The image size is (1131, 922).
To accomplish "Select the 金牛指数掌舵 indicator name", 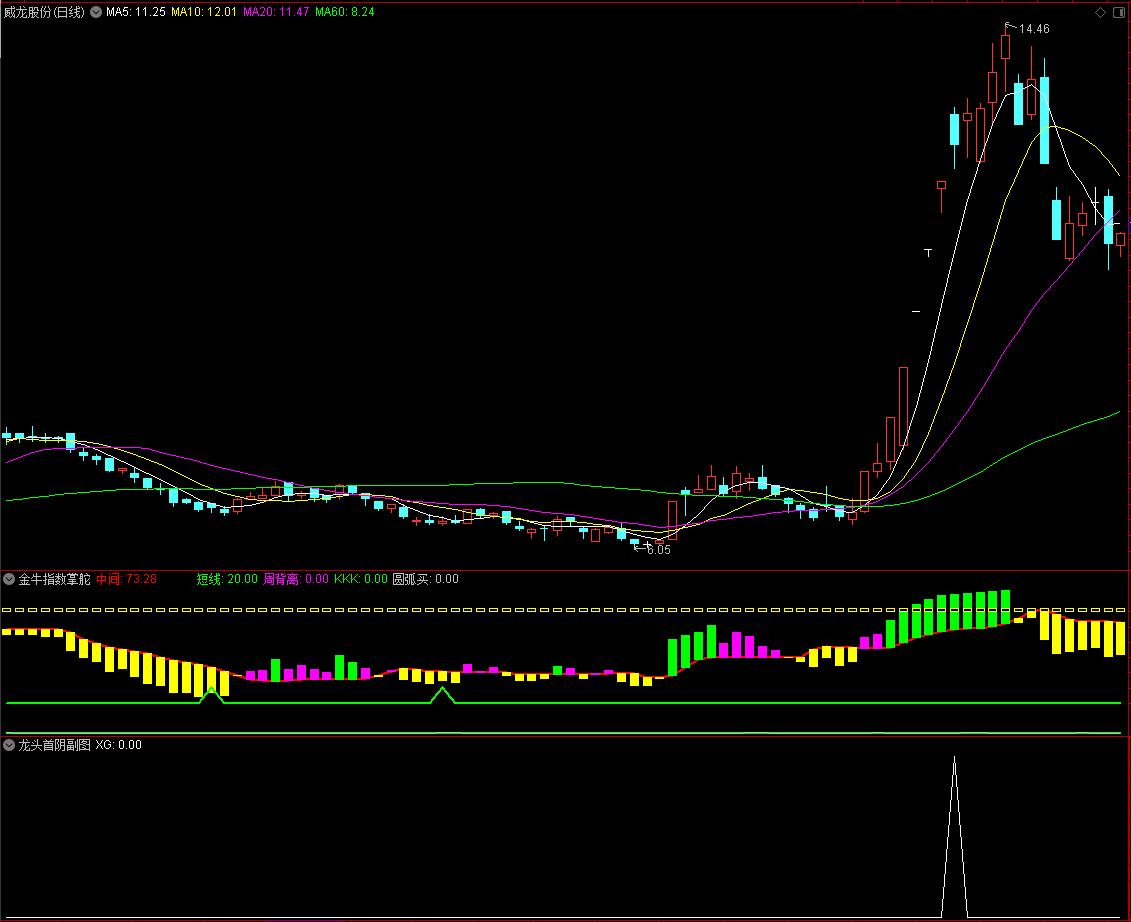I will tap(55, 579).
